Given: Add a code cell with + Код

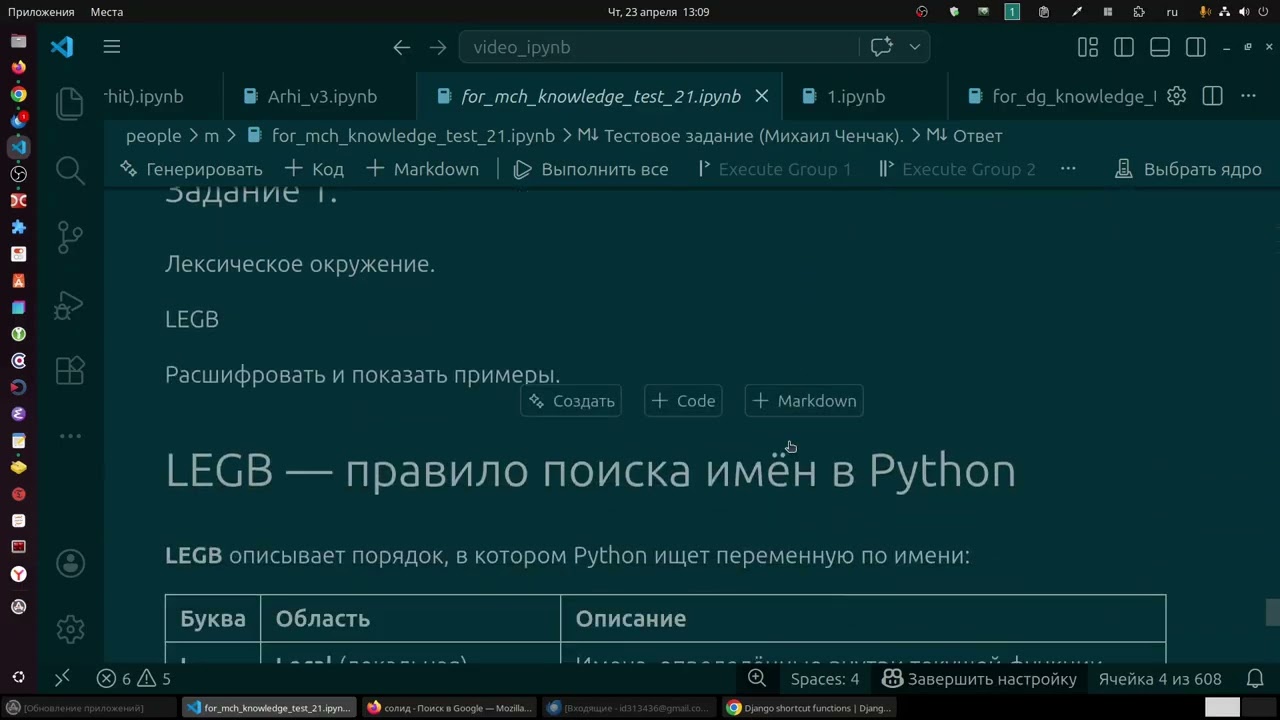Looking at the screenshot, I should (314, 169).
